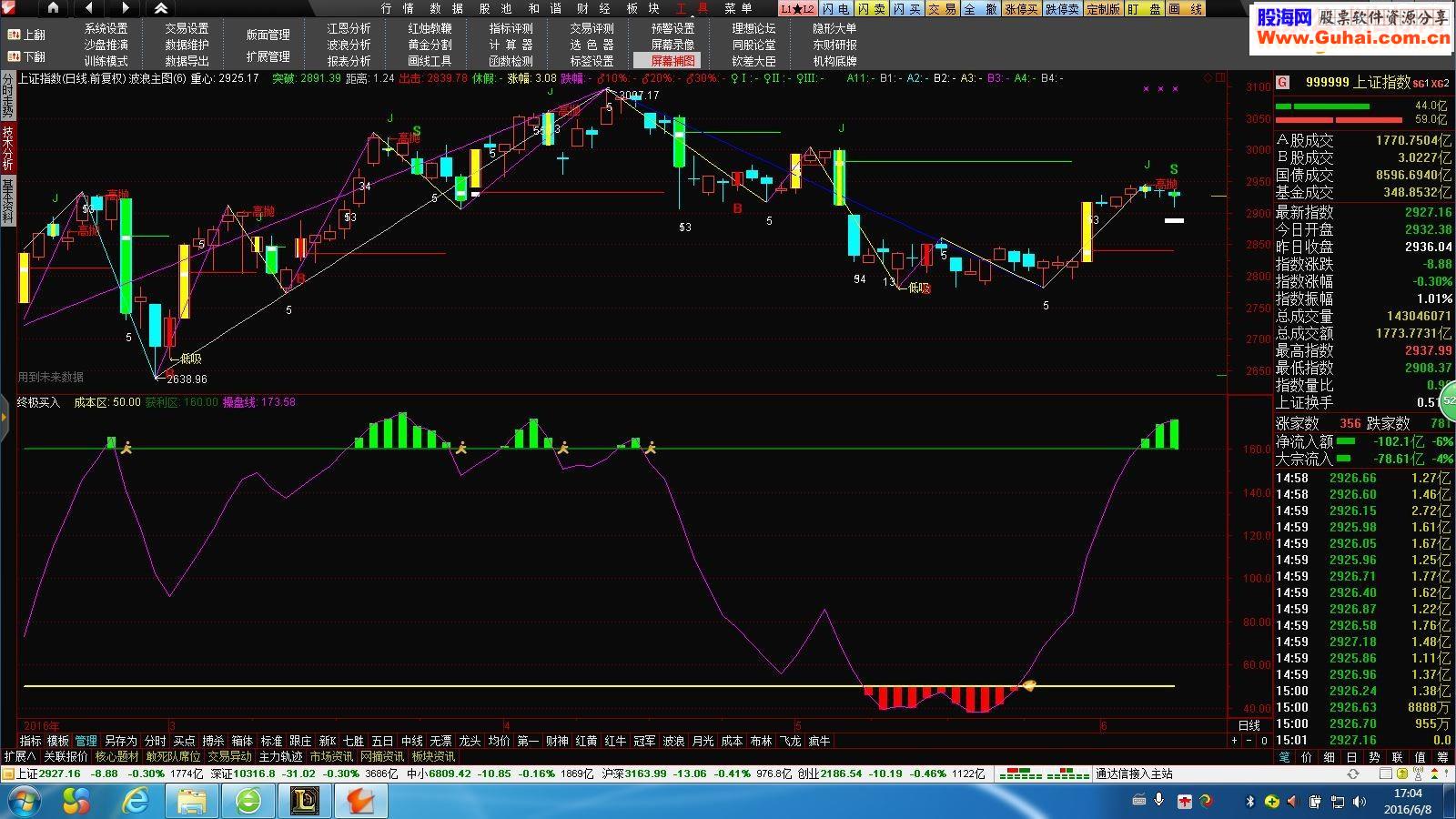
Task: Click 通达信接入主站 connection status
Action: 1134,773
